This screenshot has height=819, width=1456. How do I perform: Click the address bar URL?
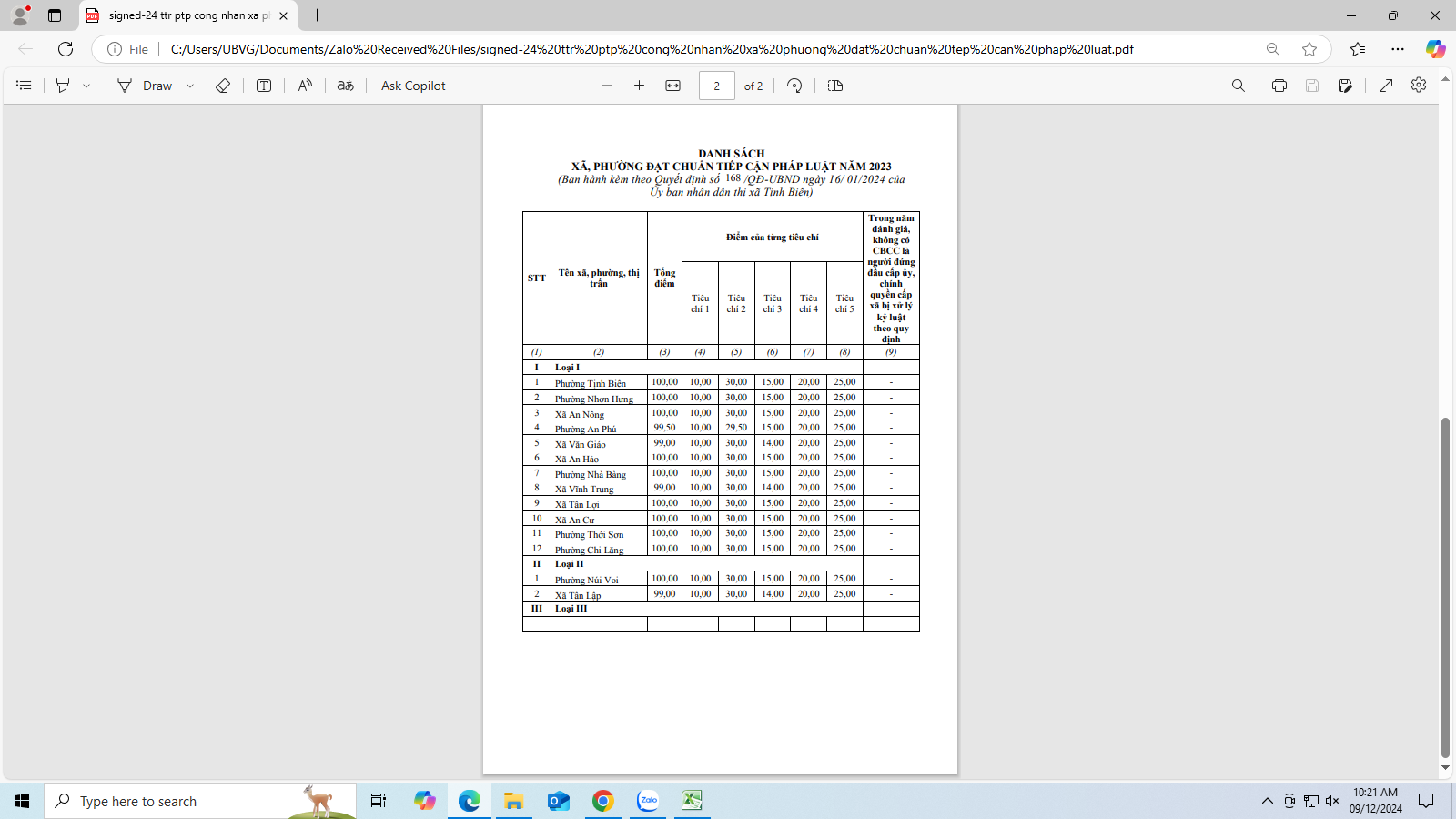(652, 49)
